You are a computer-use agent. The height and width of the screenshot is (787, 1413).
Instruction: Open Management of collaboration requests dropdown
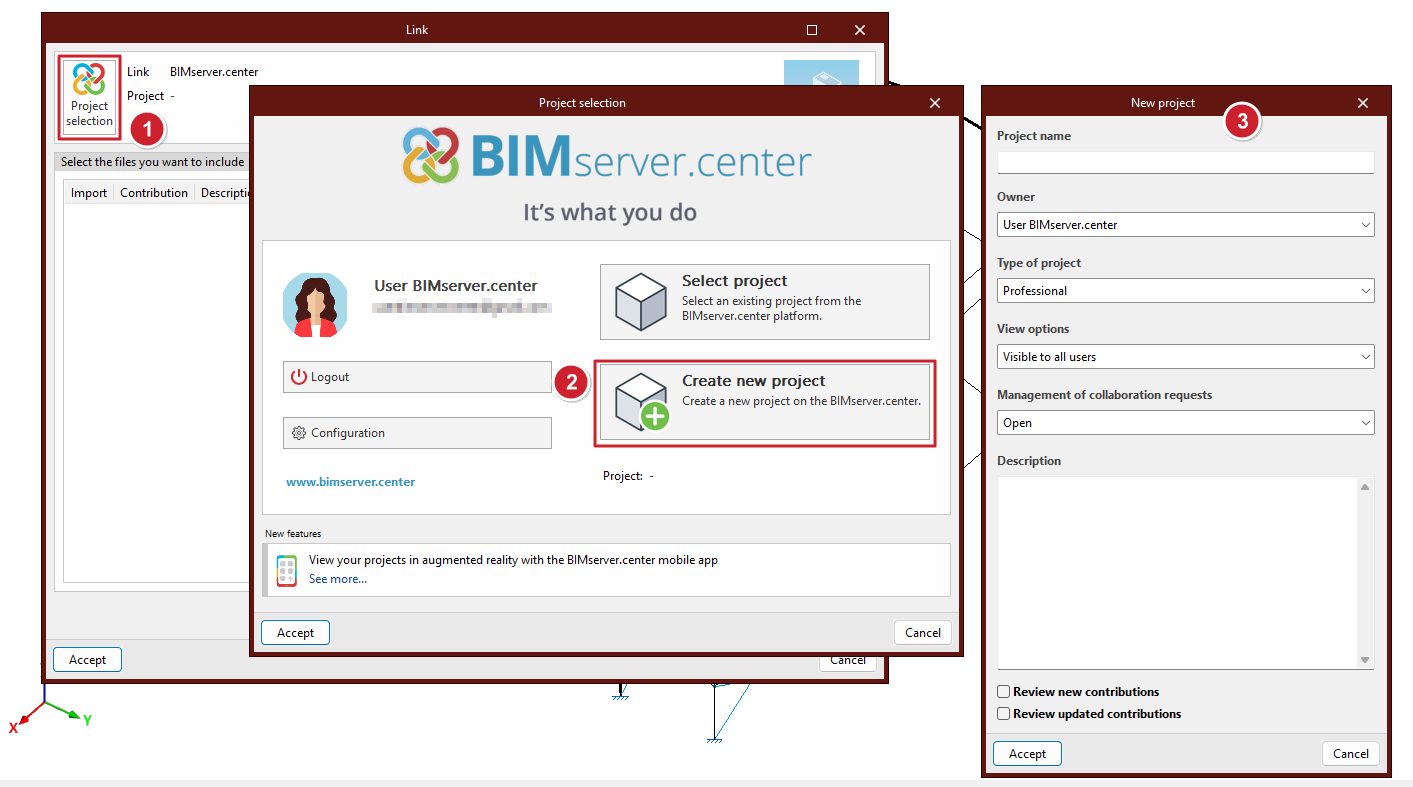[1185, 423]
